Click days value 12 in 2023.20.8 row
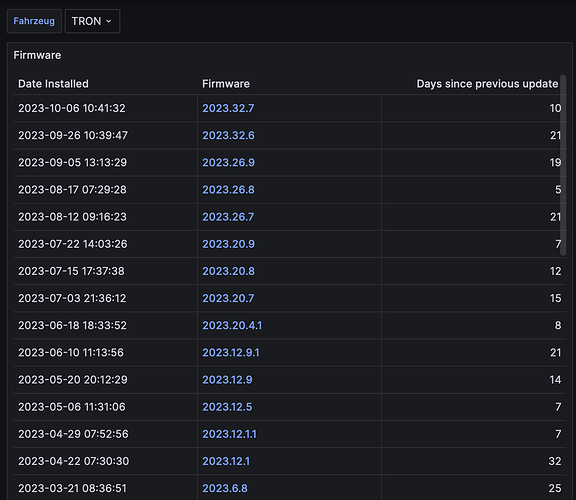The height and width of the screenshot is (500, 576). (555, 271)
